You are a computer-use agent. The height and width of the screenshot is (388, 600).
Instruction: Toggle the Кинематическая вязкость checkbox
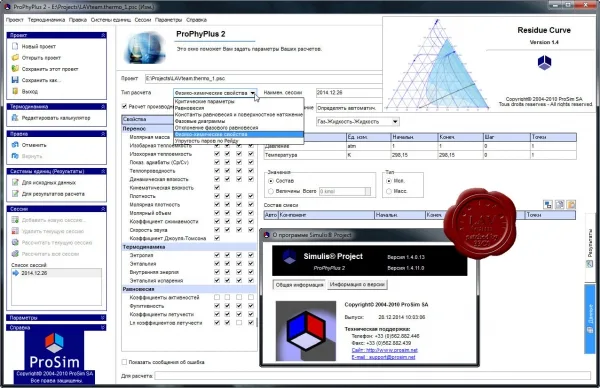(217, 187)
